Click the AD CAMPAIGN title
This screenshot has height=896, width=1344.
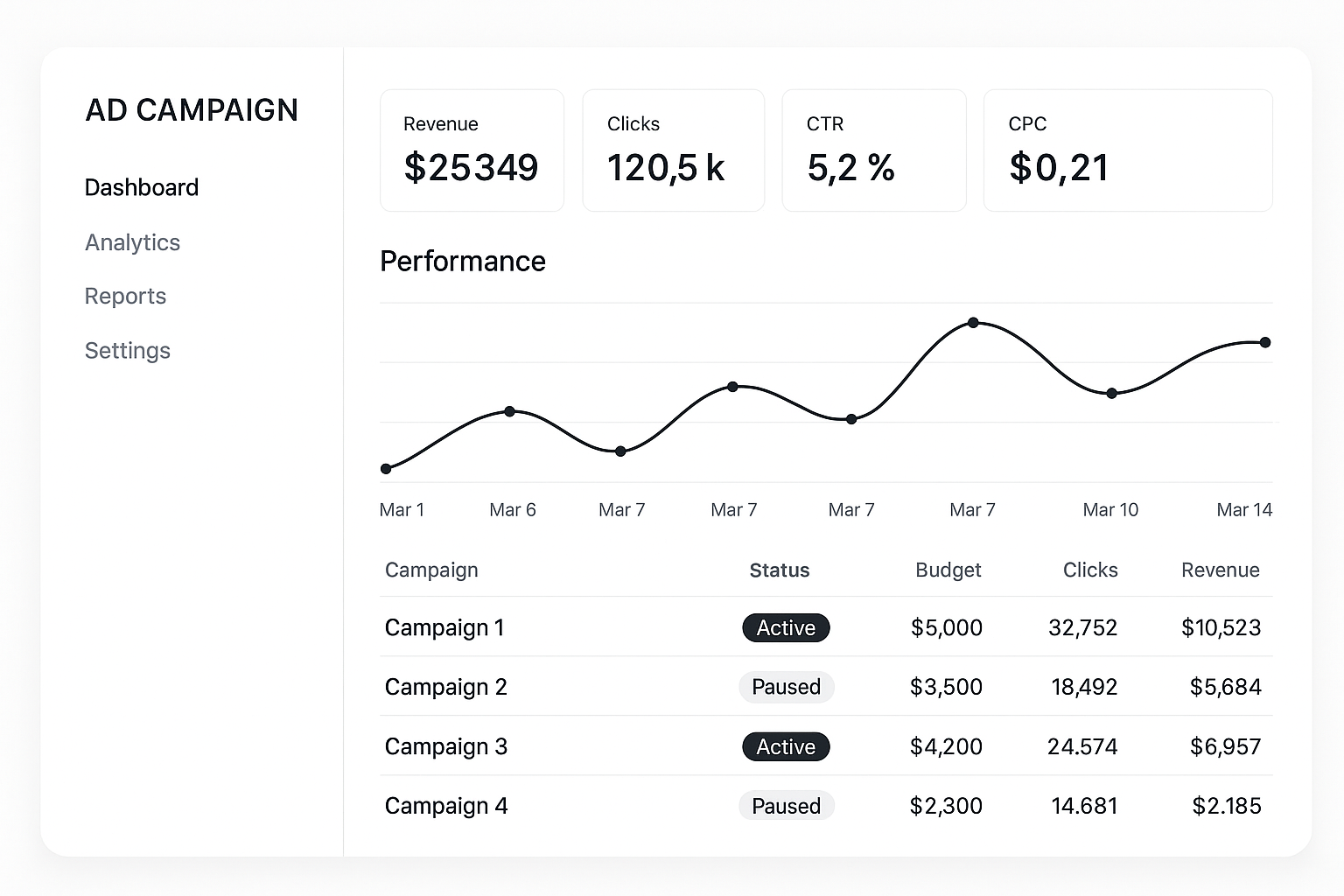[x=192, y=110]
